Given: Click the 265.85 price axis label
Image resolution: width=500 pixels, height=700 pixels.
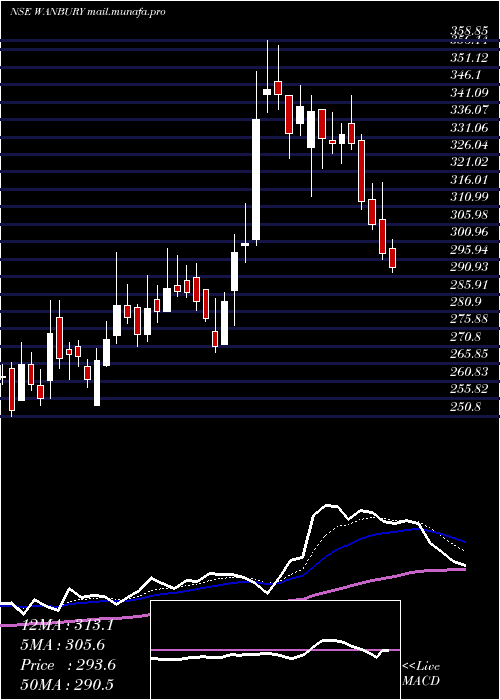Looking at the screenshot, I should tap(468, 354).
